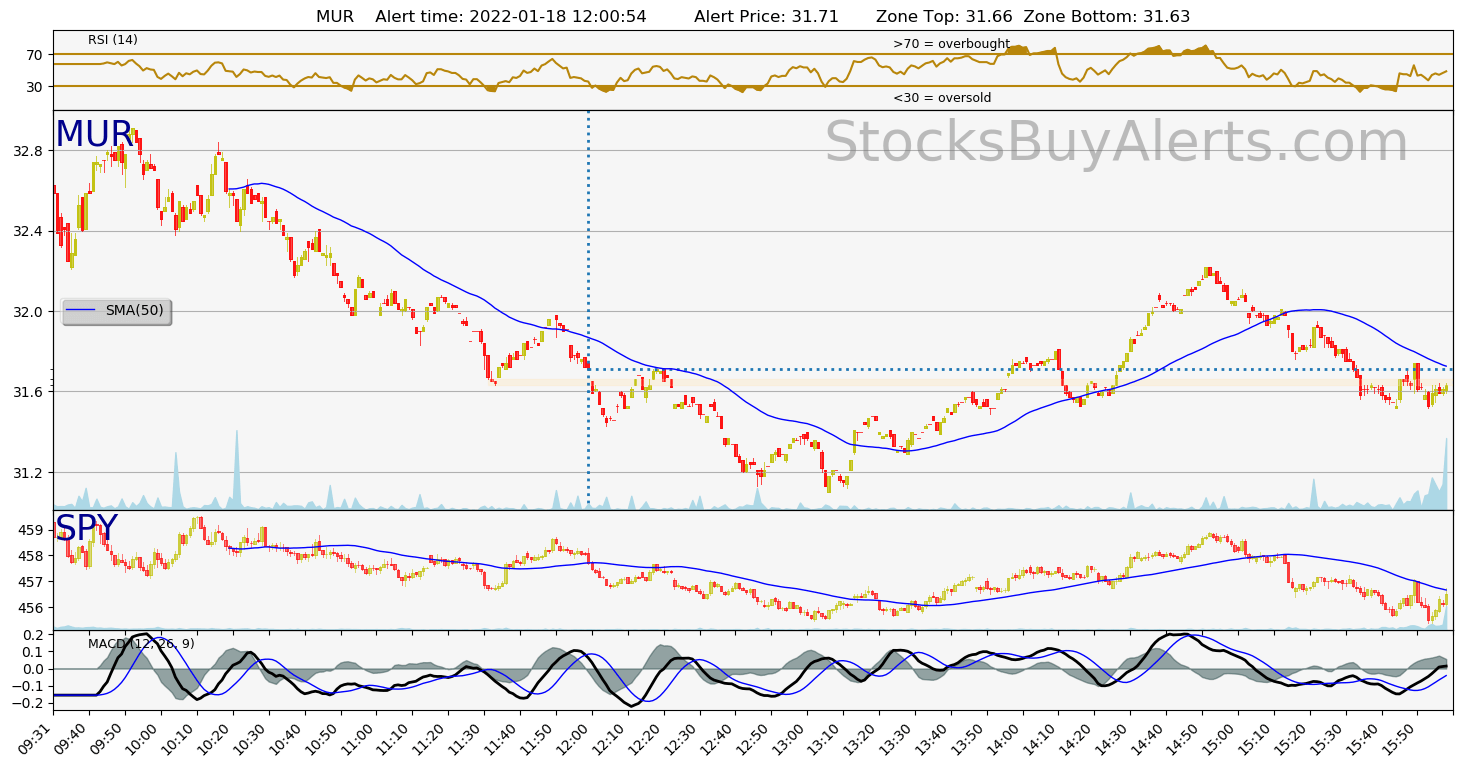
Task: Click the MACD (12, 26, 9) label
Action: pos(141,644)
